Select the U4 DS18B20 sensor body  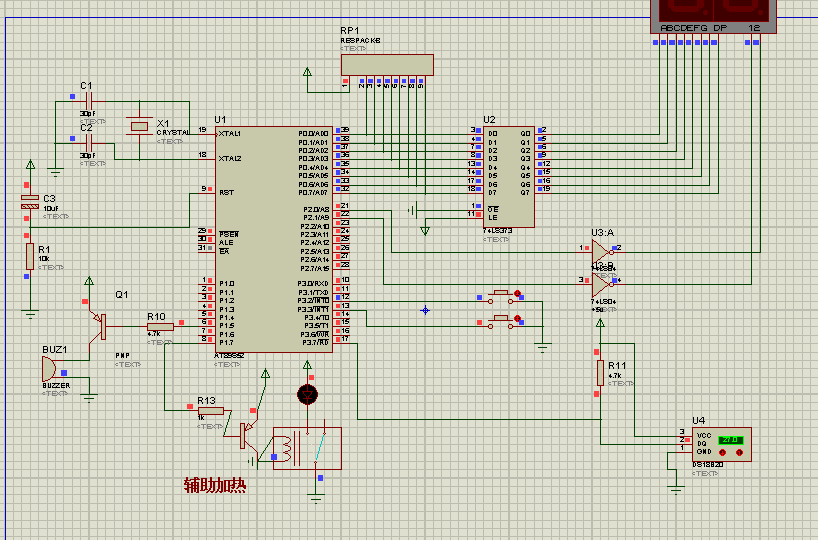coord(722,445)
